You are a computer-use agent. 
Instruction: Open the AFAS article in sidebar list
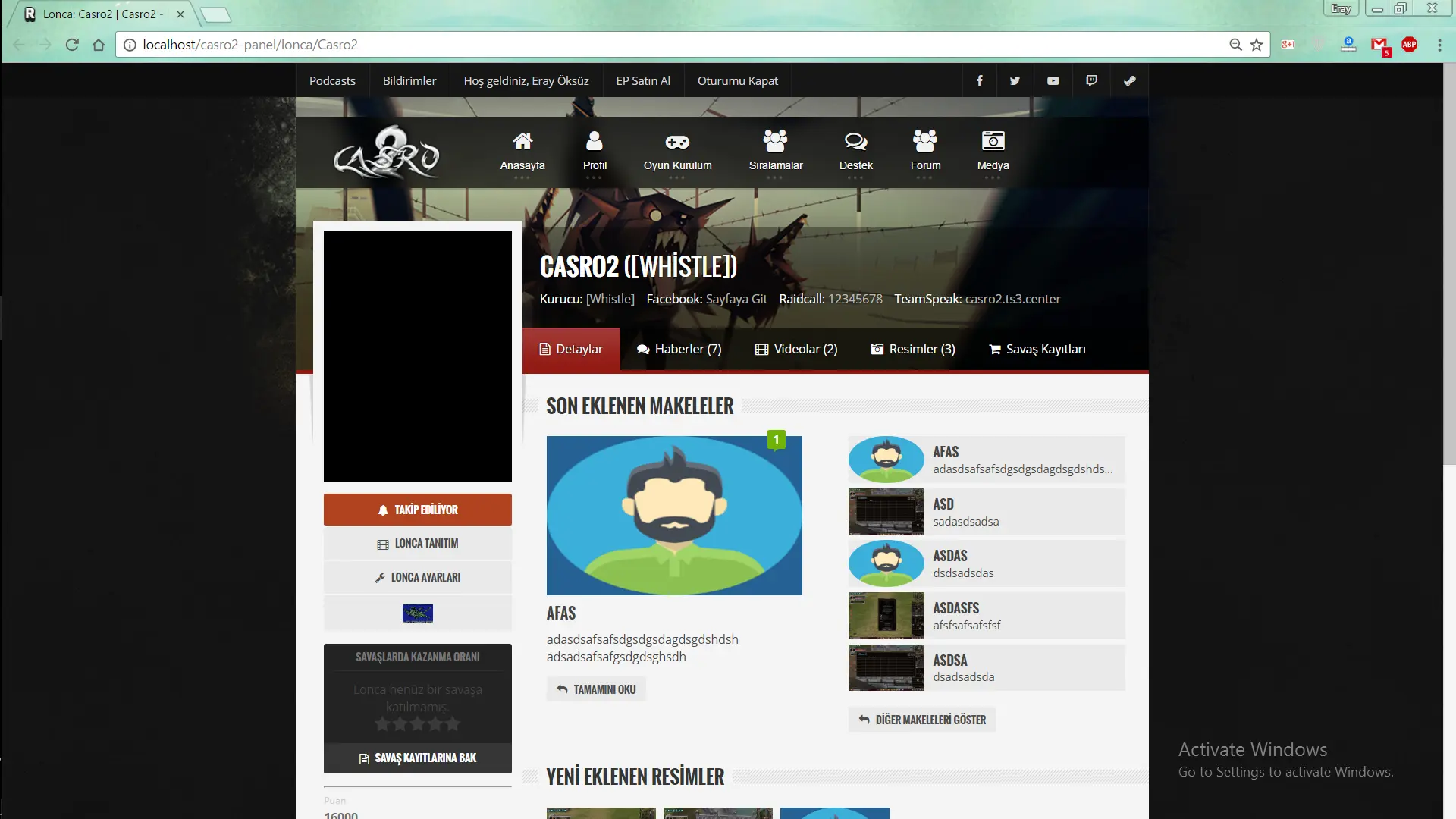pyautogui.click(x=987, y=460)
